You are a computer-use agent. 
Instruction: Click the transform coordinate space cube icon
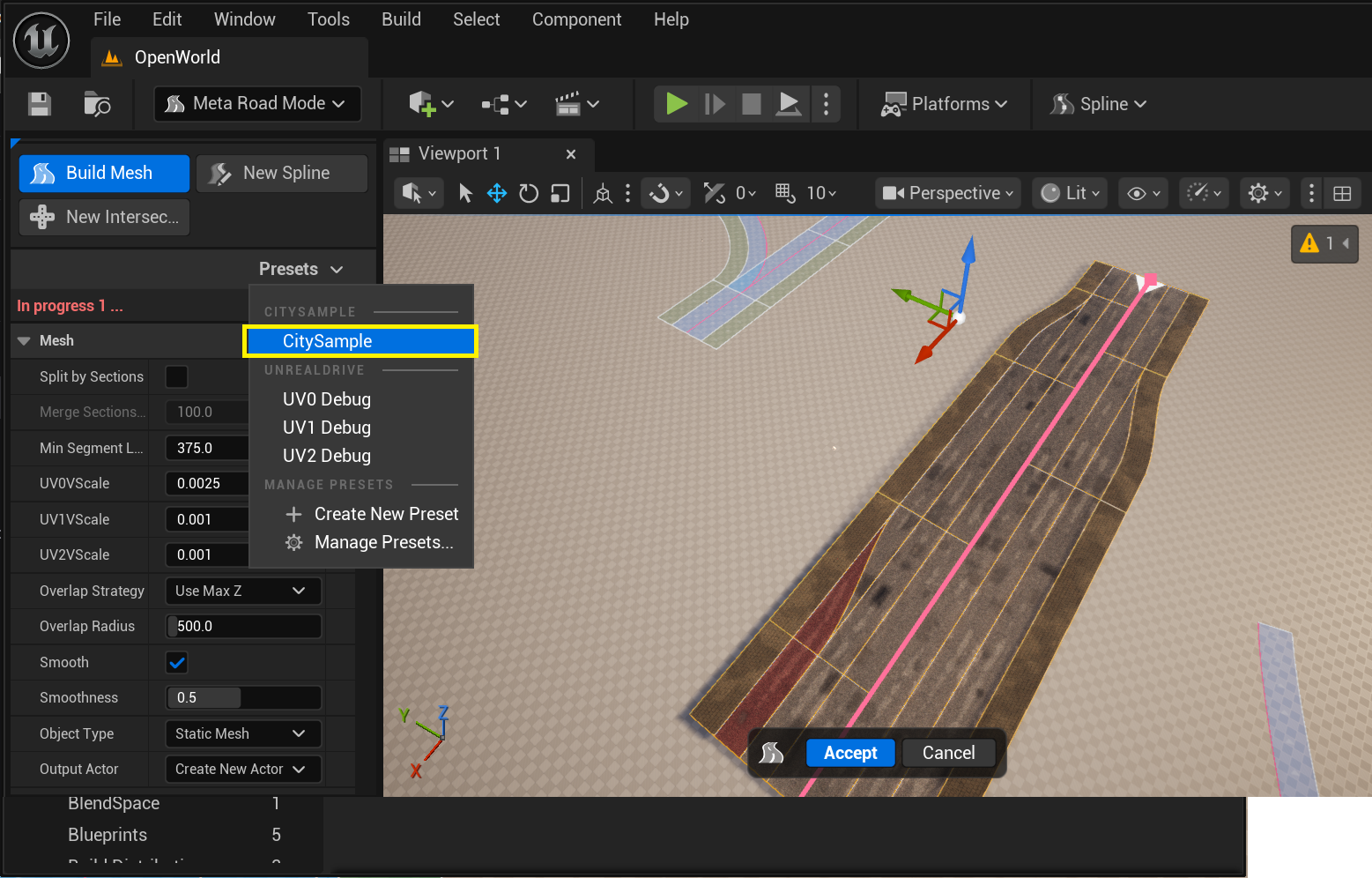pyautogui.click(x=603, y=193)
